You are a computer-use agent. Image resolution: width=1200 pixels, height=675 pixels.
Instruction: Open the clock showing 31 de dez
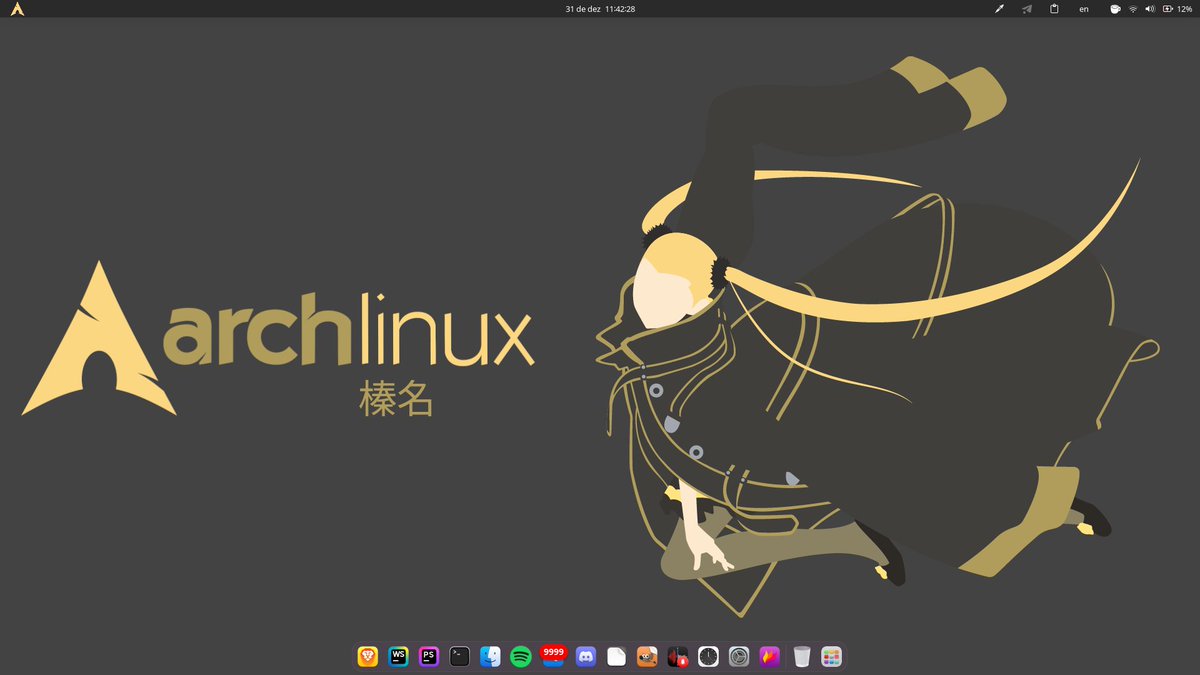click(600, 9)
